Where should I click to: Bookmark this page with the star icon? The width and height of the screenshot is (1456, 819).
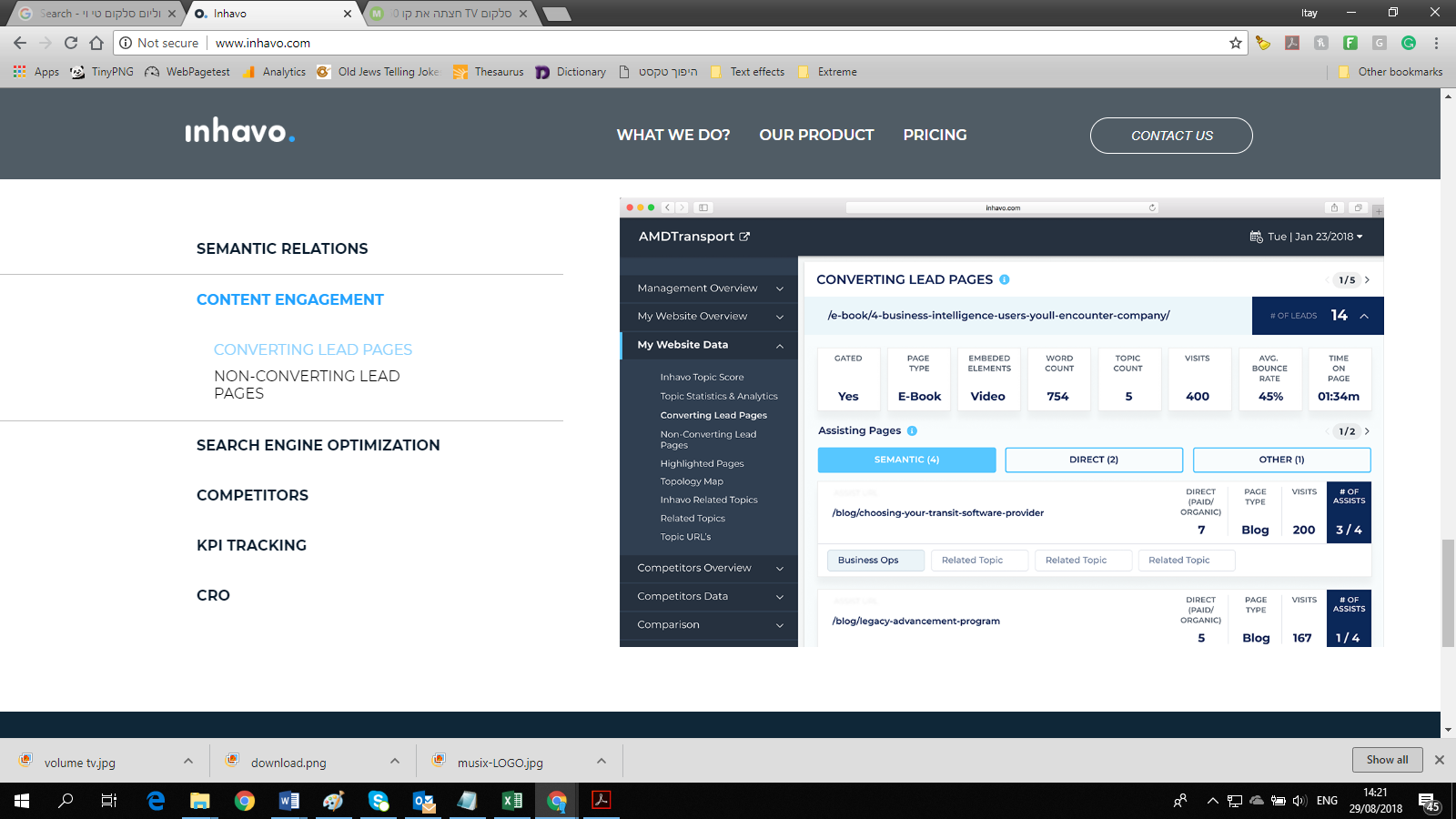(1235, 43)
